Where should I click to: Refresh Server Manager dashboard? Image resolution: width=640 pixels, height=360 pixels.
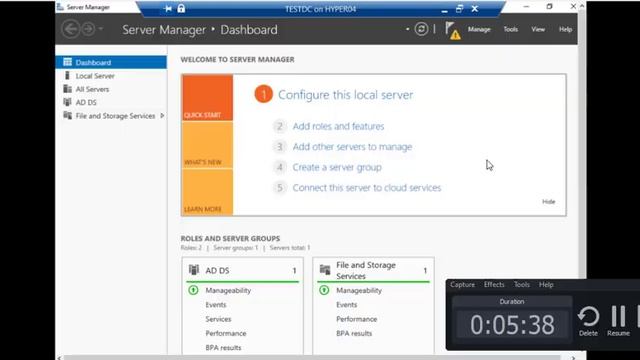tap(421, 29)
